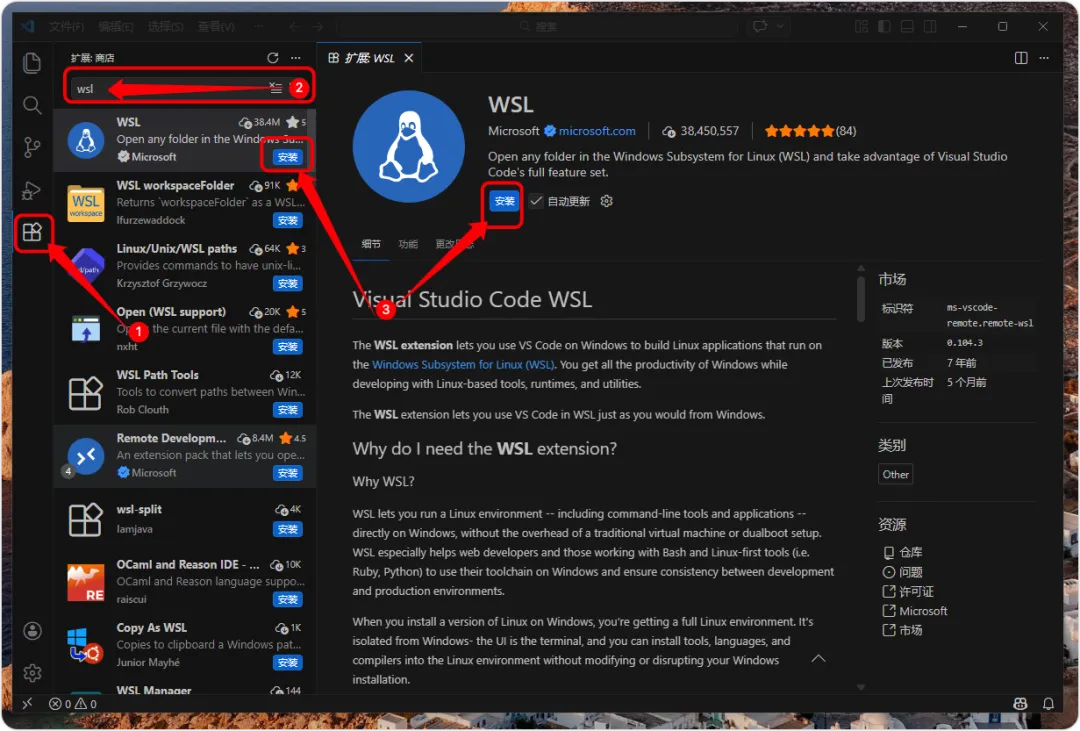Image resolution: width=1080 pixels, height=731 pixels.
Task: Click the large WSL penguin logo
Action: [x=408, y=146]
